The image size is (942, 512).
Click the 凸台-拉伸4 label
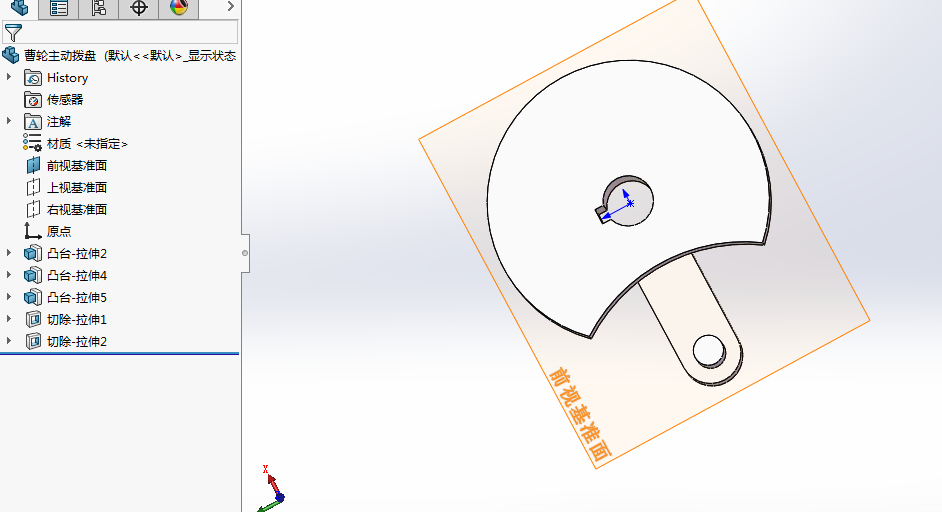tap(77, 276)
